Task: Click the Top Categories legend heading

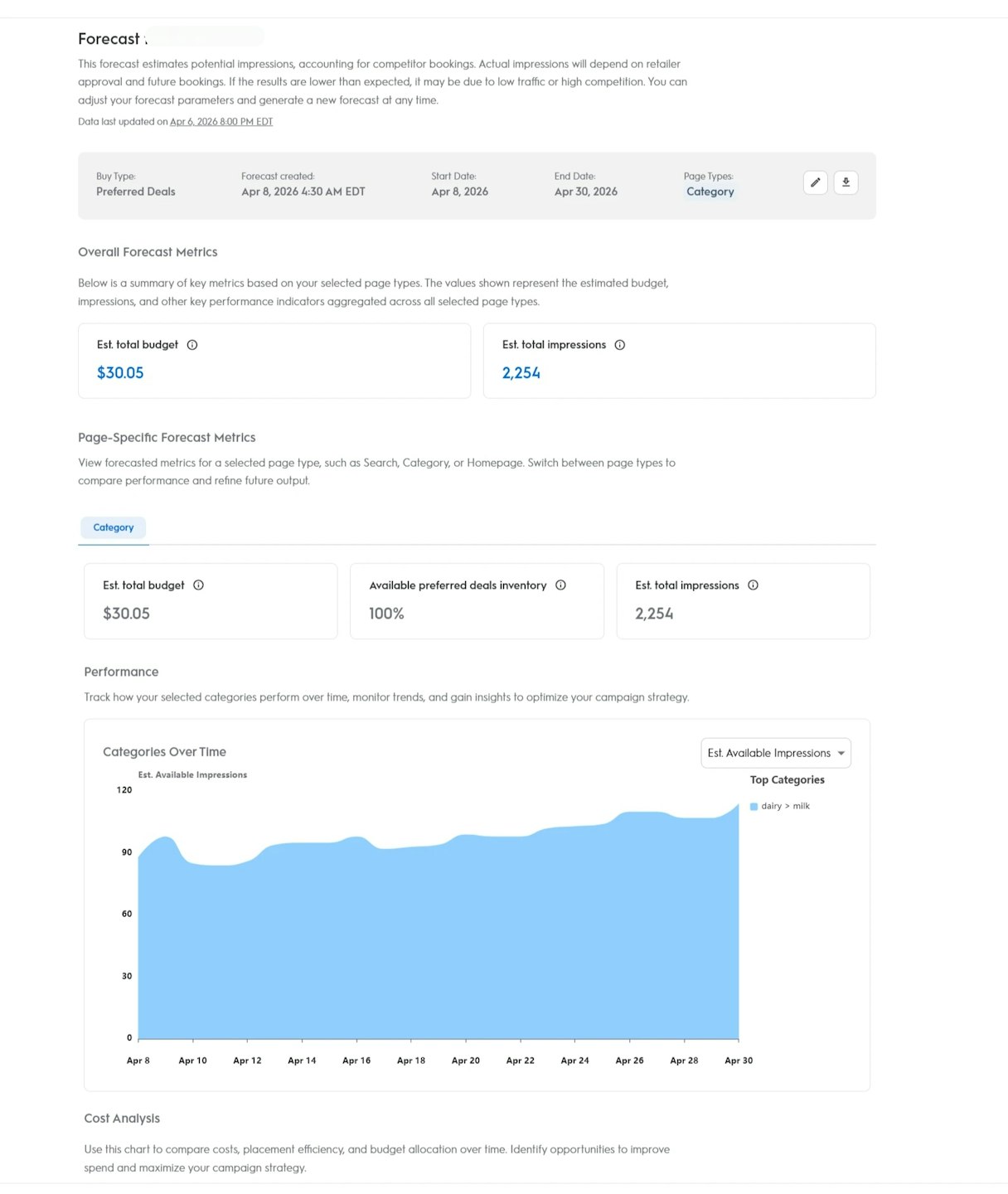Action: 787,780
